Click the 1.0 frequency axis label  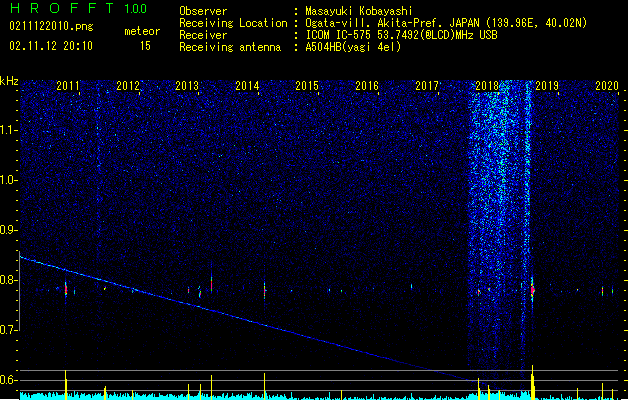tap(9, 180)
